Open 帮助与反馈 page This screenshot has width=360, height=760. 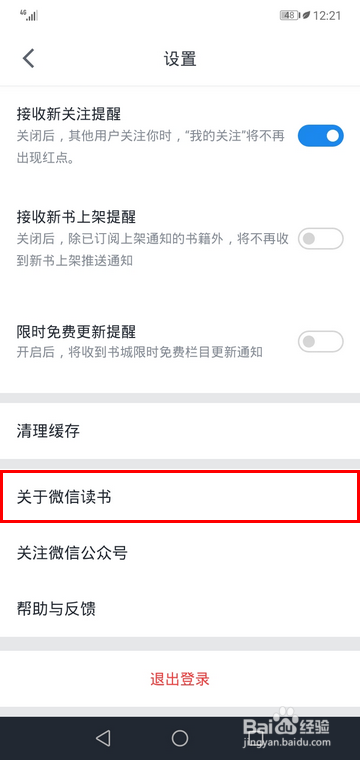[180, 609]
